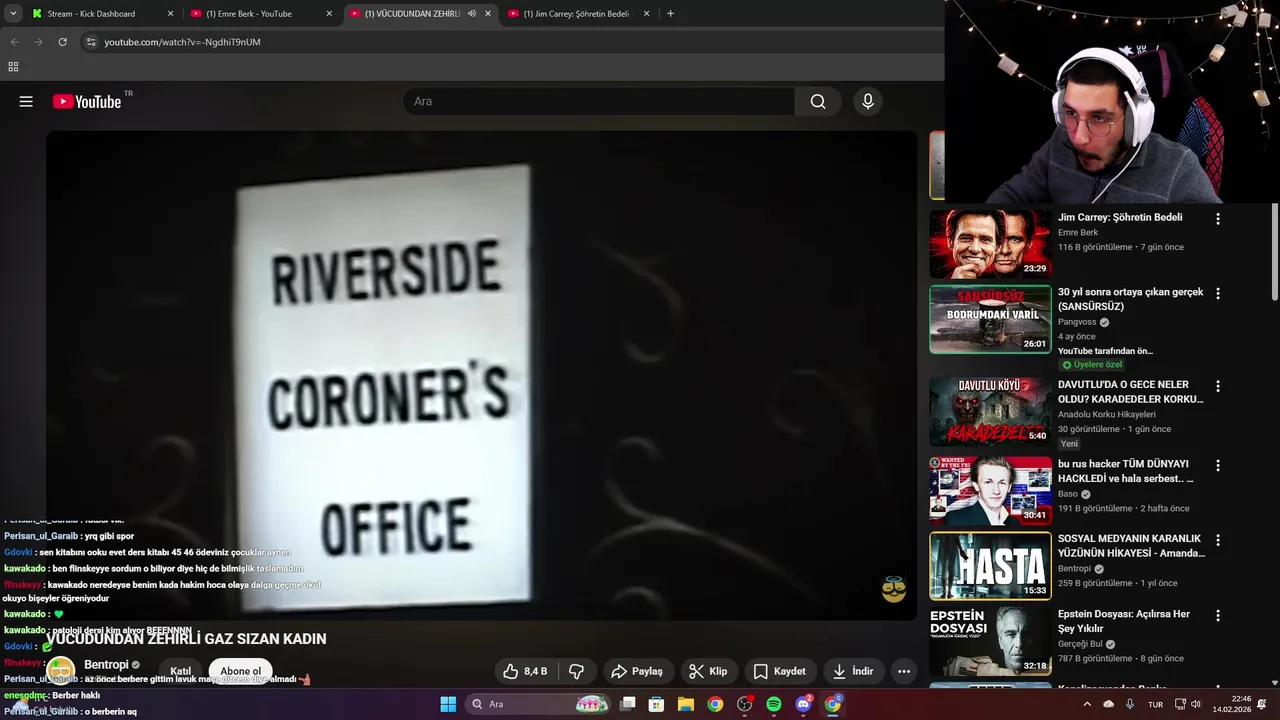Focus the YouTube Ara search field
The width and height of the screenshot is (1280, 720).
tap(598, 101)
